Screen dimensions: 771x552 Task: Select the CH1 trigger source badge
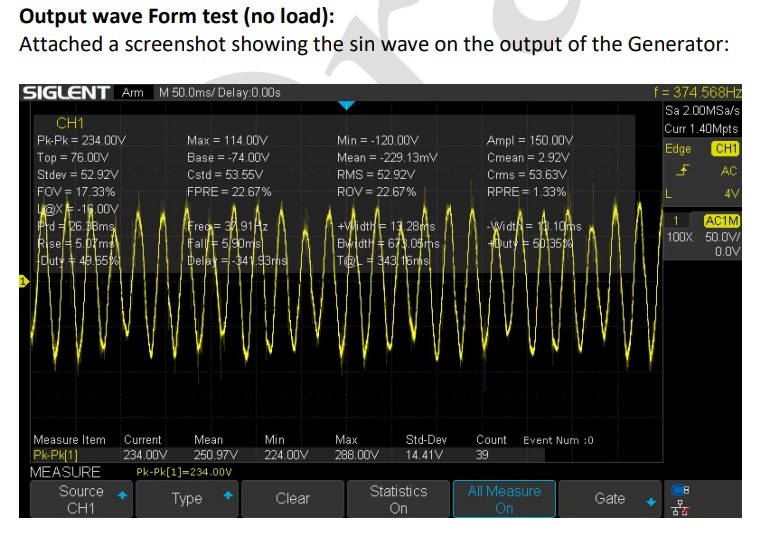725,149
